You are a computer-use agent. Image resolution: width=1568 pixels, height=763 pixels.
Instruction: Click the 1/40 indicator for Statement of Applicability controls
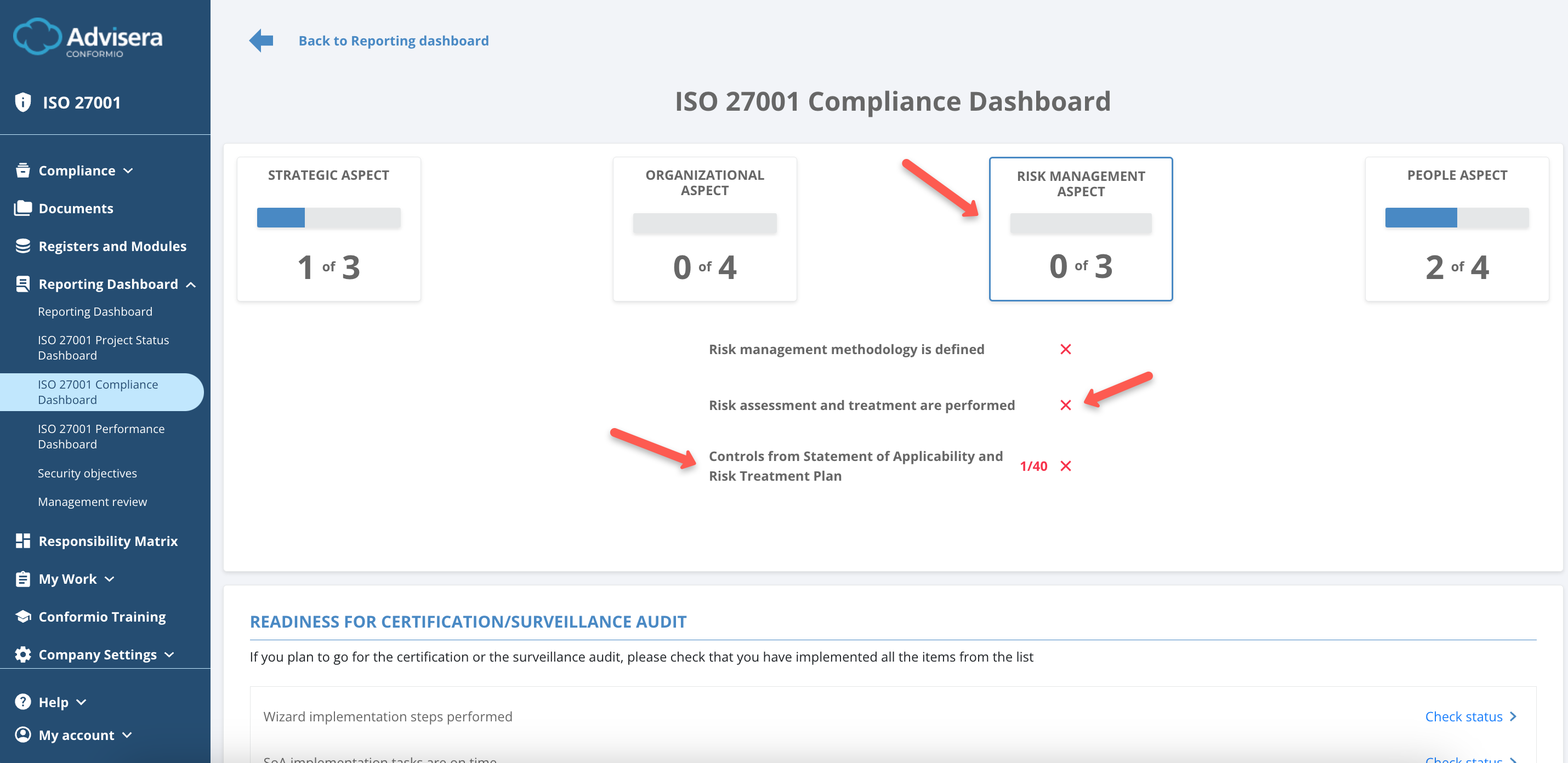click(1035, 465)
